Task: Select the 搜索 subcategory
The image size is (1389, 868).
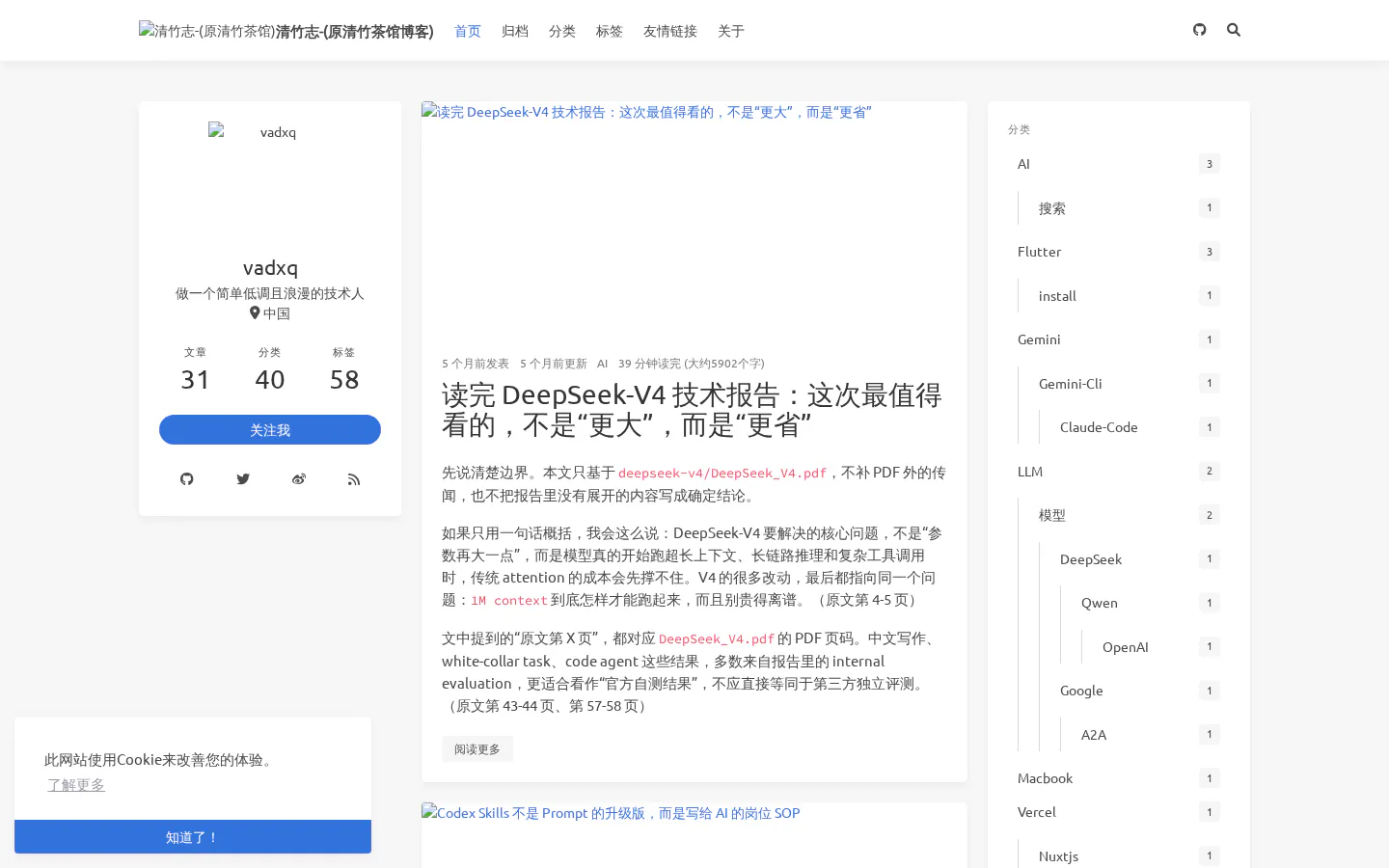Action: click(x=1130, y=208)
